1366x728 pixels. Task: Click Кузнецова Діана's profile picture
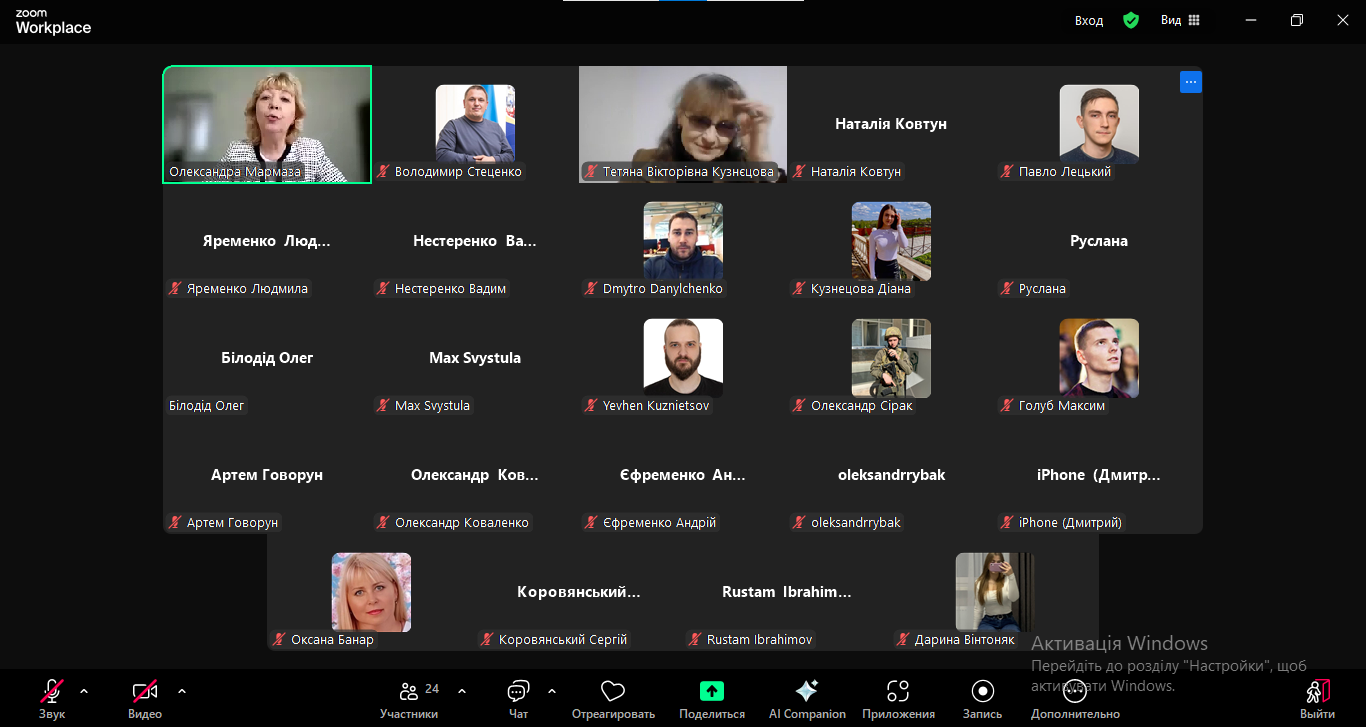click(x=891, y=241)
